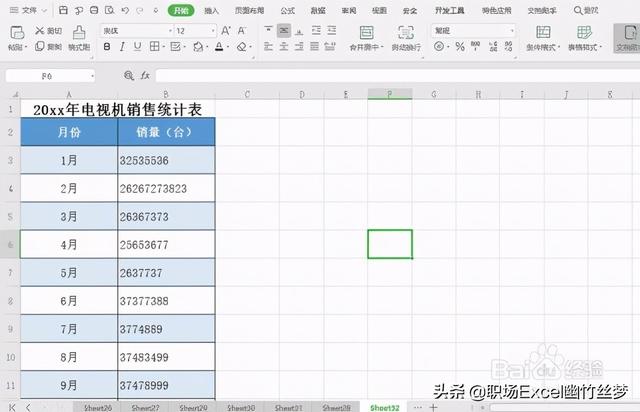Click the 剪切 (Cut) button
The height and width of the screenshot is (412, 640).
48,31
